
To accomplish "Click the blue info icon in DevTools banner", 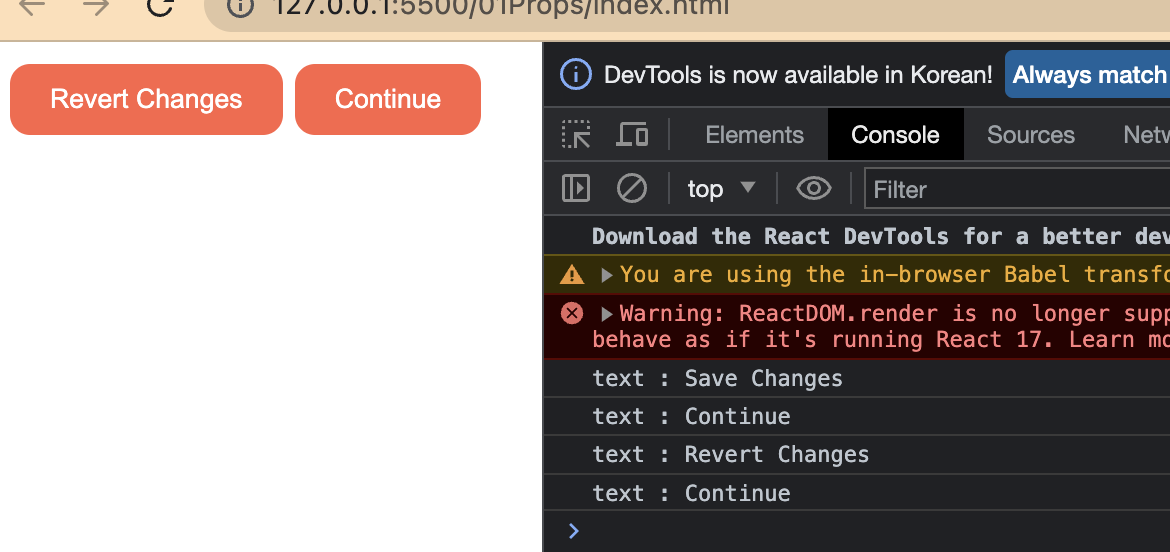I will [575, 75].
